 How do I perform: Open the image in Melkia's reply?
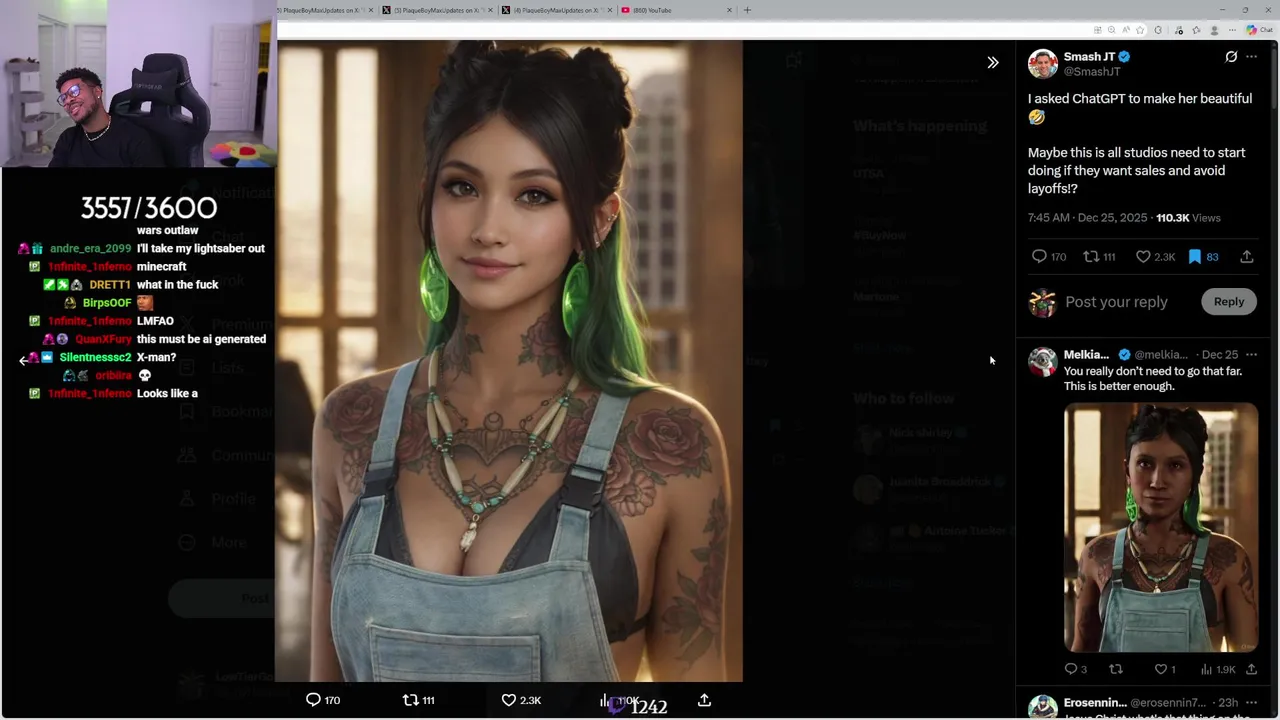(x=1161, y=527)
